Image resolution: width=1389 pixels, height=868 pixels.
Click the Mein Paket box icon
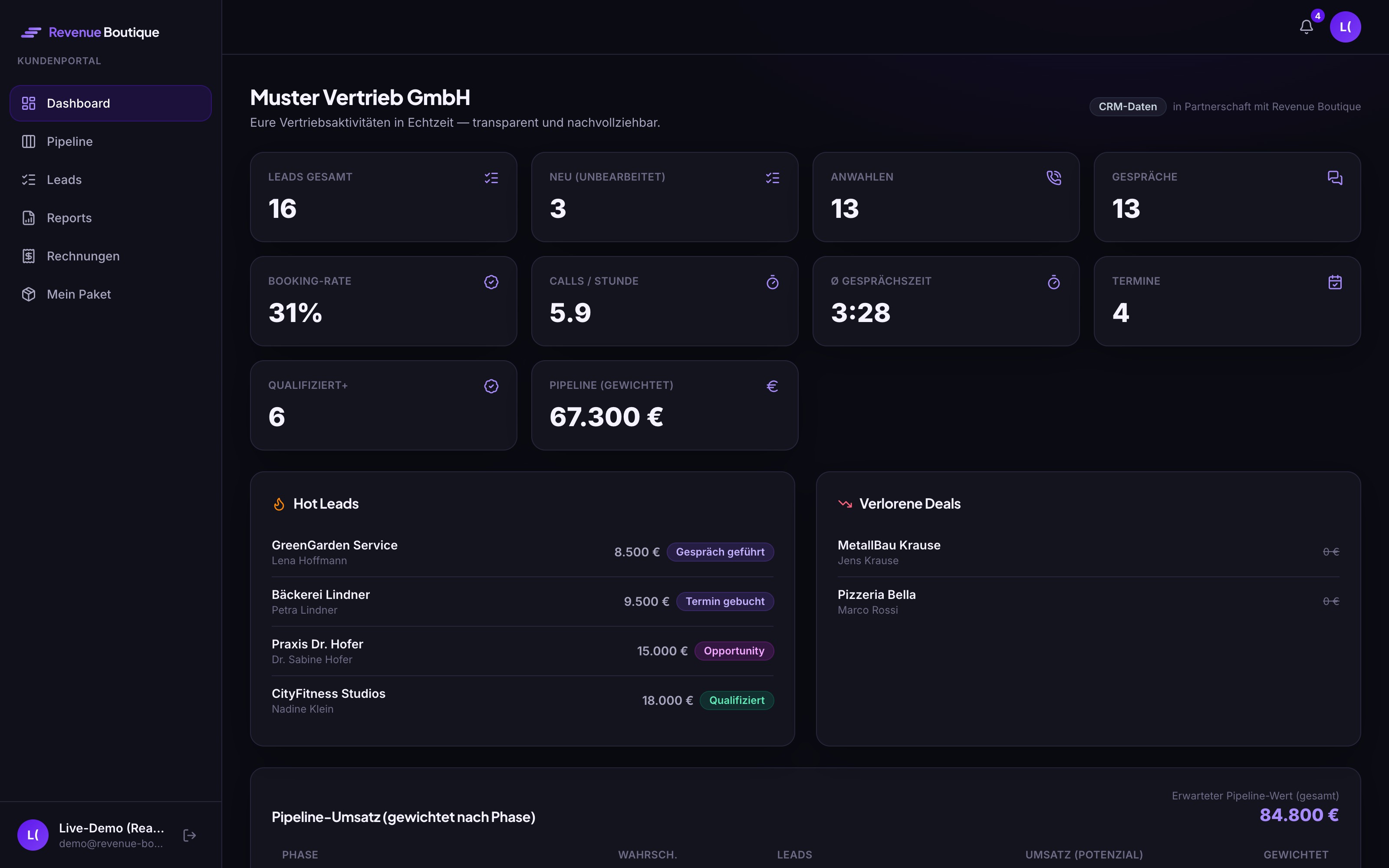(29, 295)
